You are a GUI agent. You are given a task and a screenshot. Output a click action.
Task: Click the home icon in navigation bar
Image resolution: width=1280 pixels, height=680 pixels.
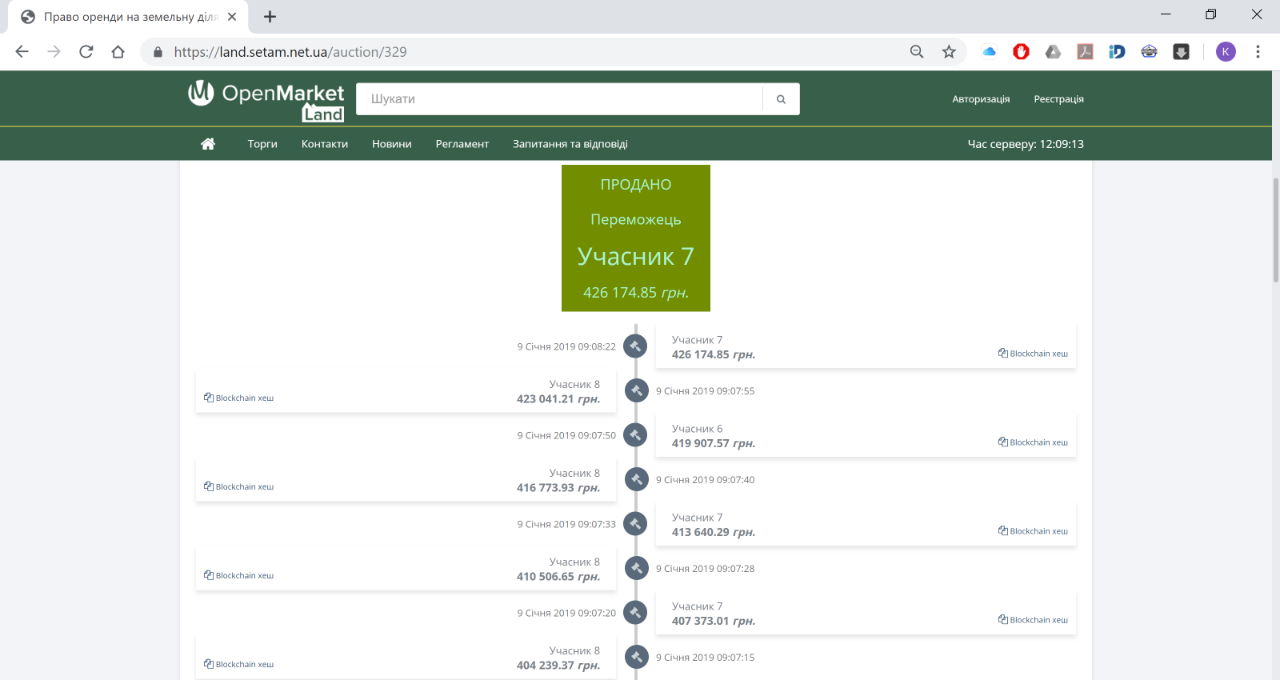208,144
